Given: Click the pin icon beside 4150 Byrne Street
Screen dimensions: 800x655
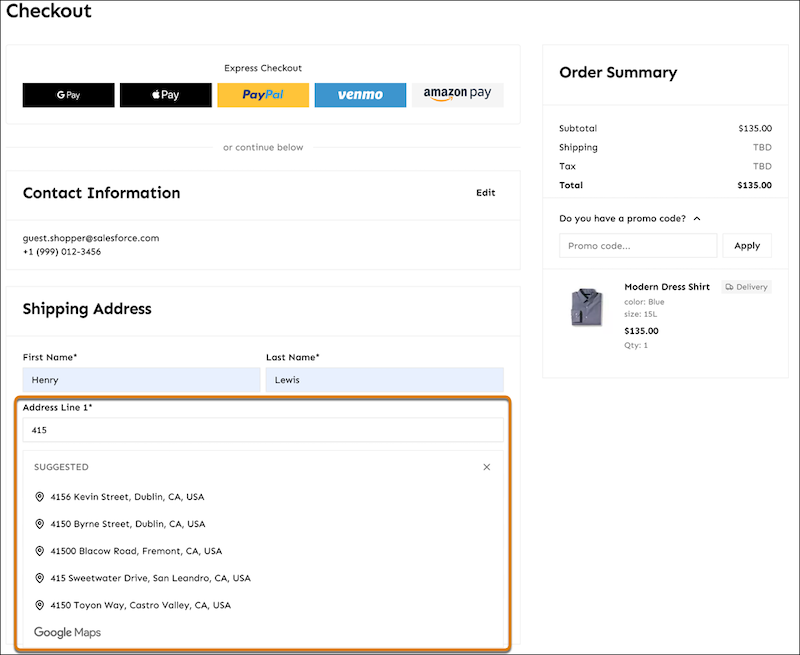Looking at the screenshot, I should (39, 524).
